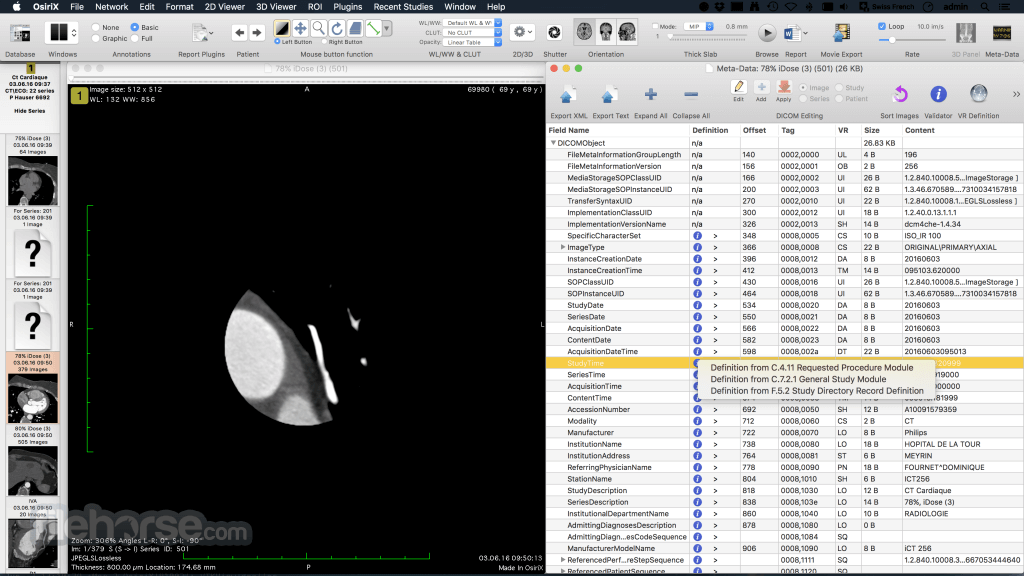The height and width of the screenshot is (576, 1024).
Task: Open the ROI menu
Action: [x=315, y=7]
